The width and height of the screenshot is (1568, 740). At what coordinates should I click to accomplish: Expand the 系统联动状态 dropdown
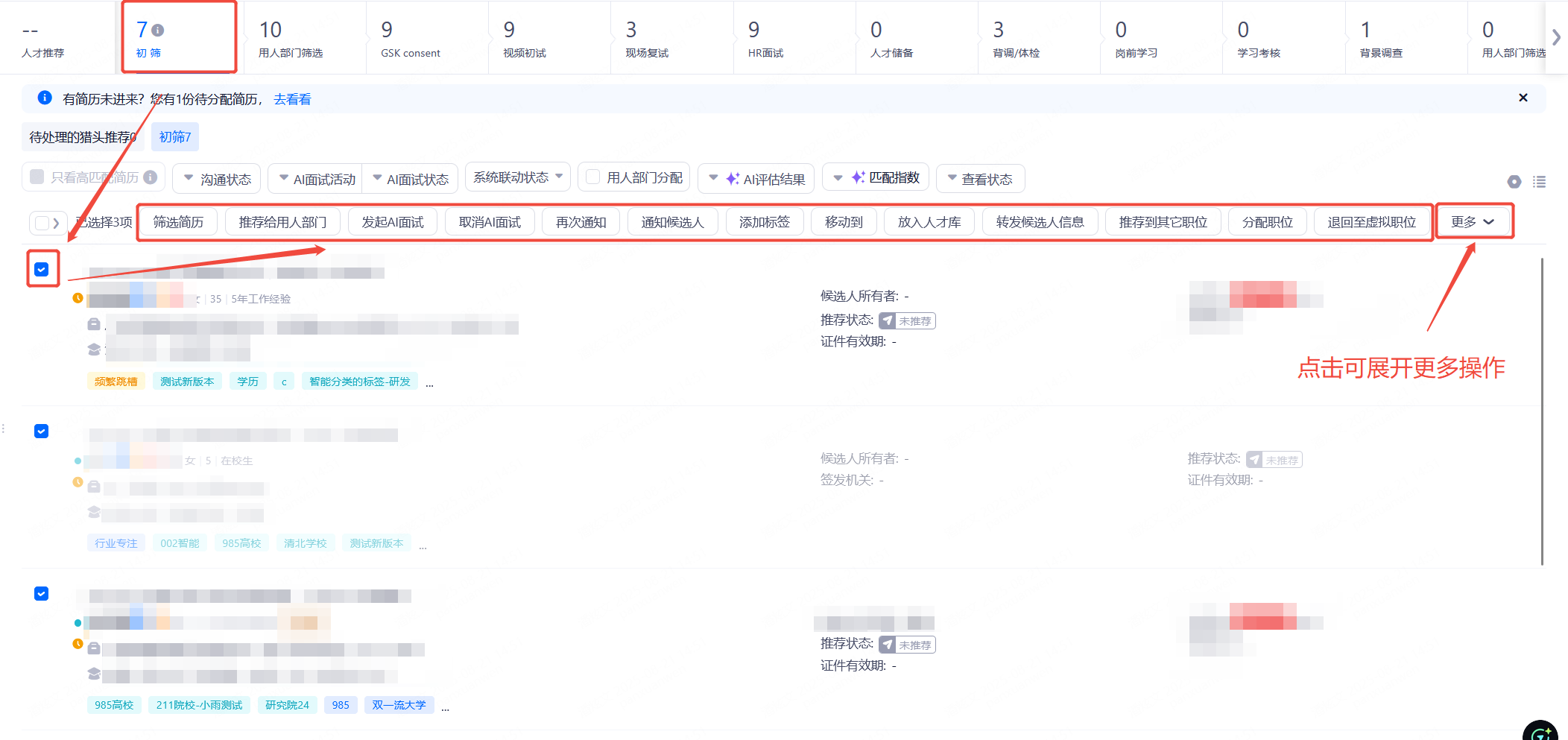[x=518, y=177]
